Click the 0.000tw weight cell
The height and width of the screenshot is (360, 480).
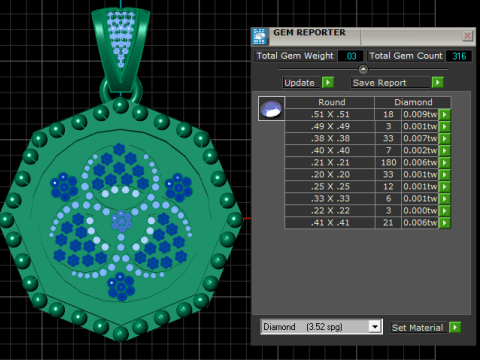click(420, 210)
